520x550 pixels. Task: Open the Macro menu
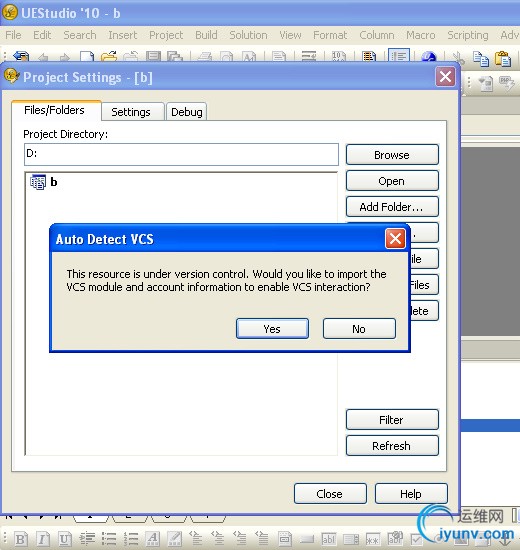pos(421,35)
